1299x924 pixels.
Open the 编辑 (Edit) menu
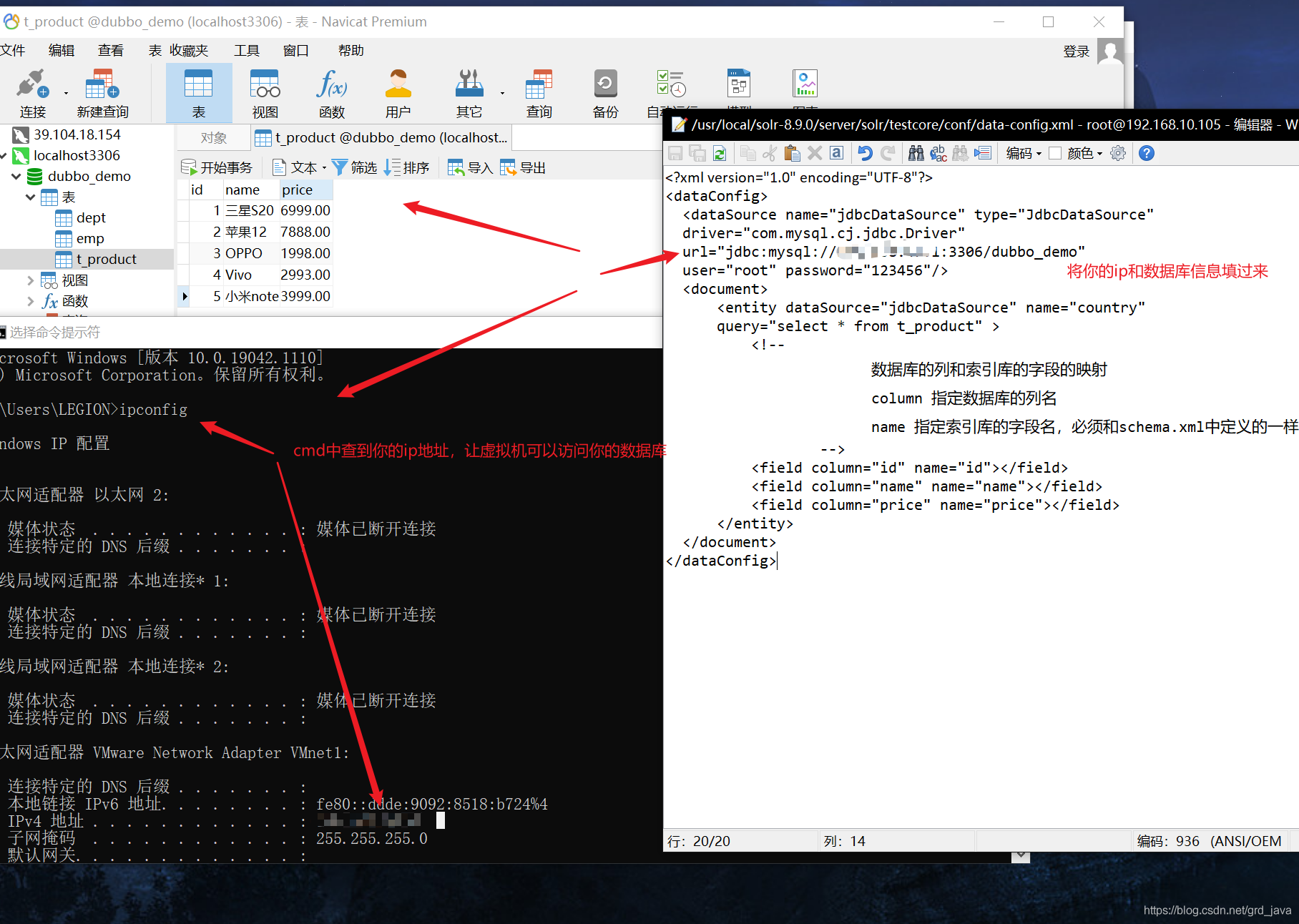tap(62, 50)
